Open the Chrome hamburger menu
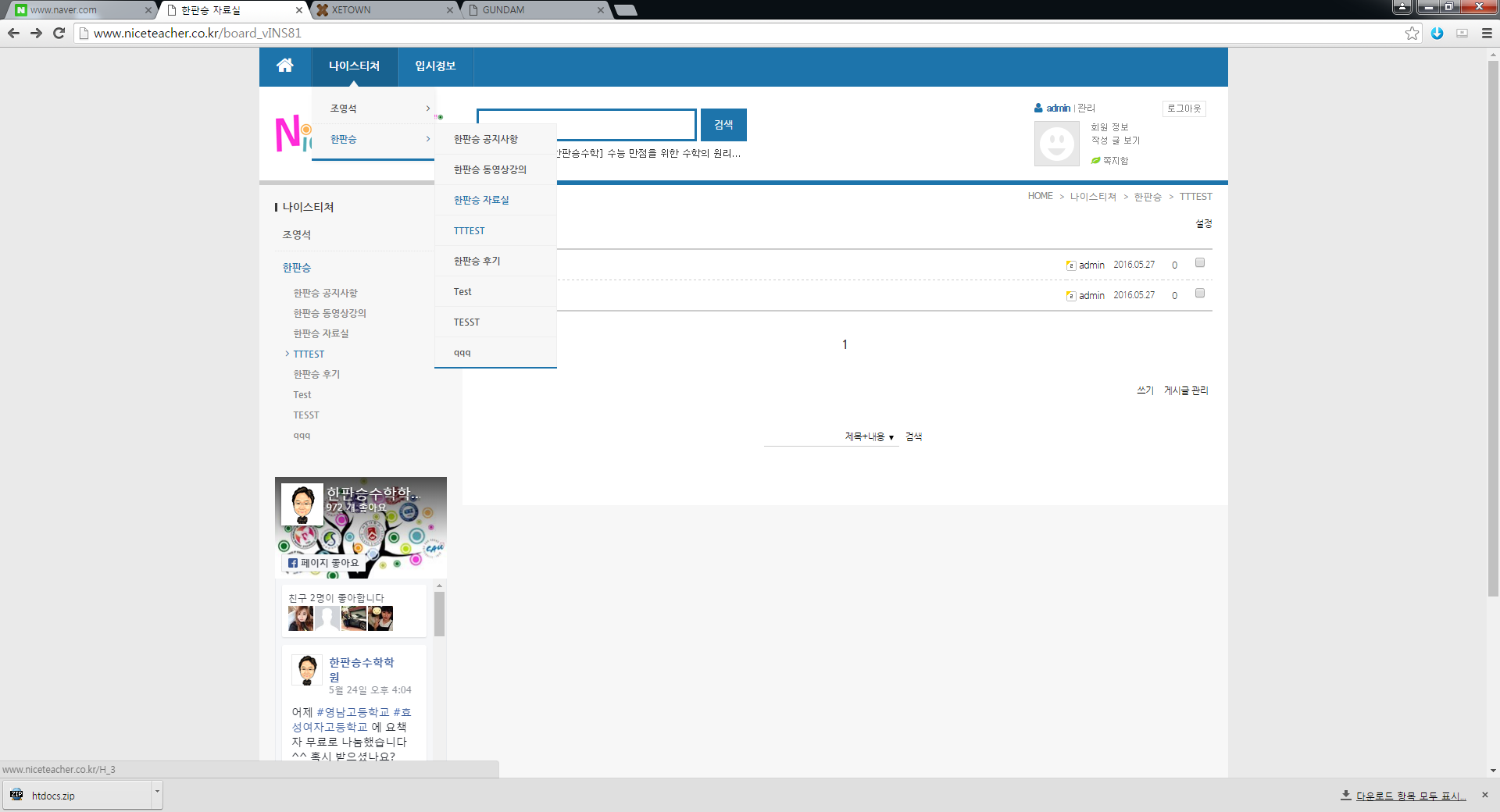This screenshot has width=1500, height=812. point(1487,33)
